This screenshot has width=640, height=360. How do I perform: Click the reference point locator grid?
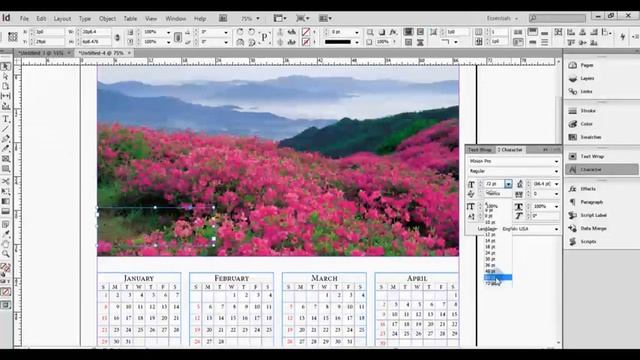pos(12,37)
